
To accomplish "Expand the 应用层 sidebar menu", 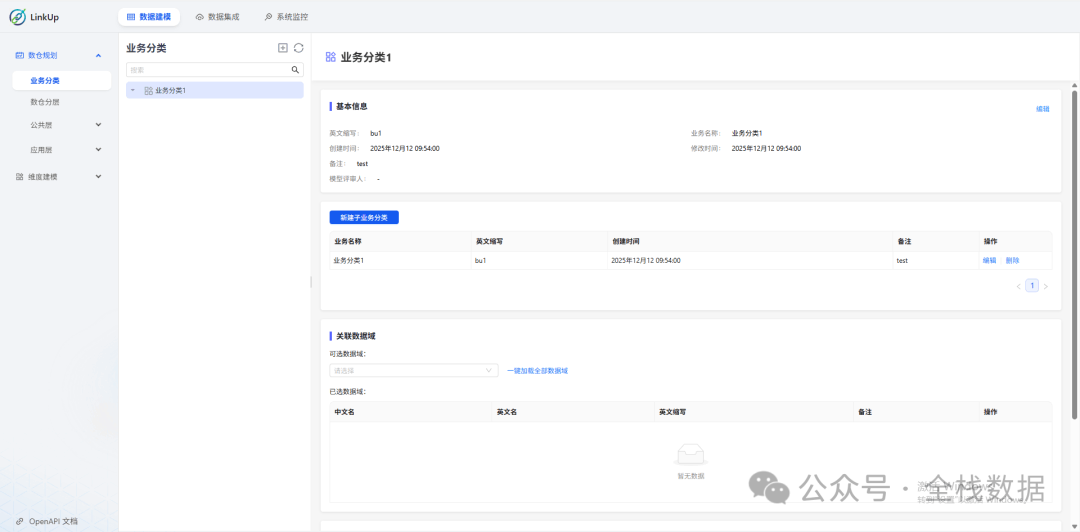I will [98, 149].
